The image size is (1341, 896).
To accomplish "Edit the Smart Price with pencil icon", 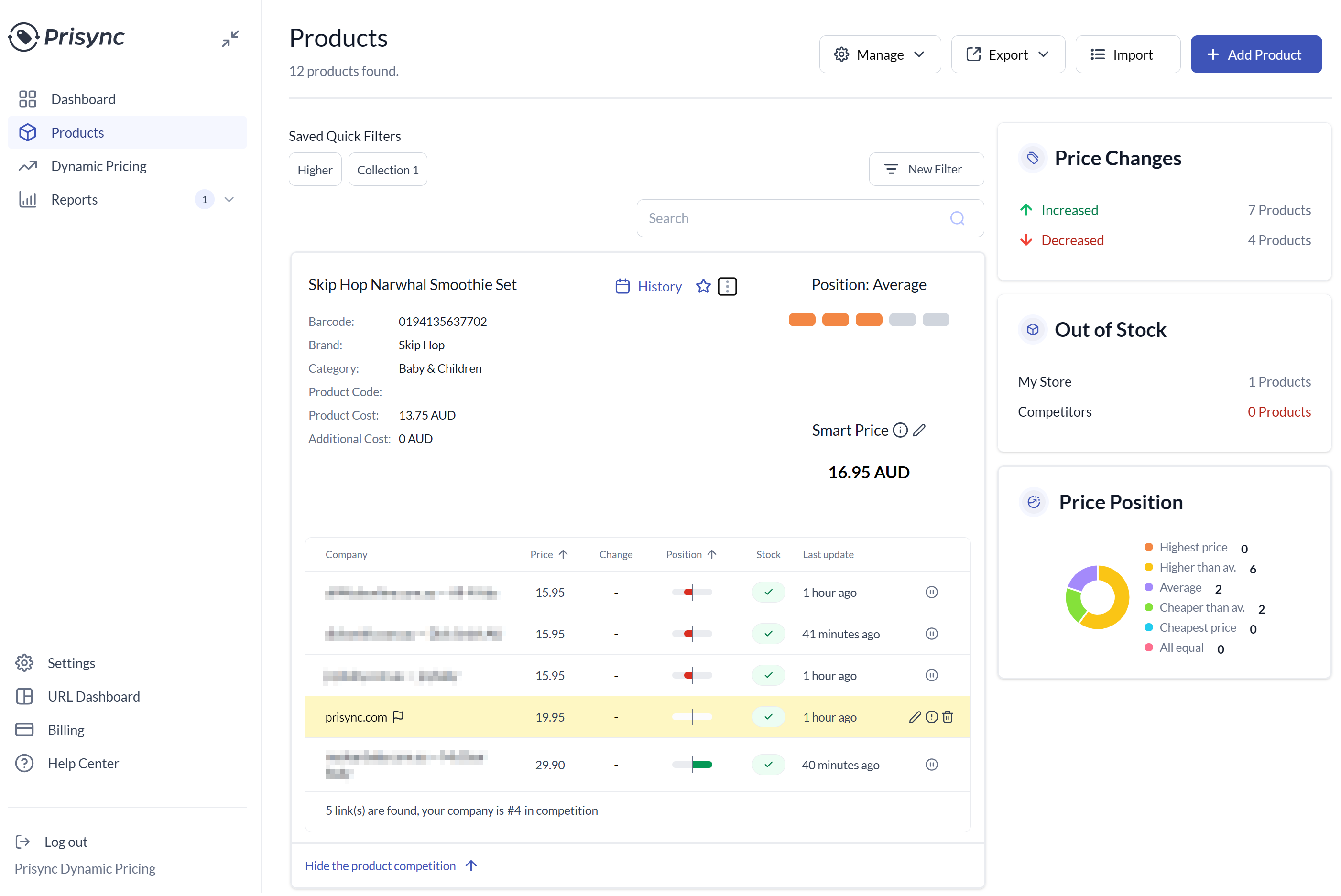I will coord(919,430).
